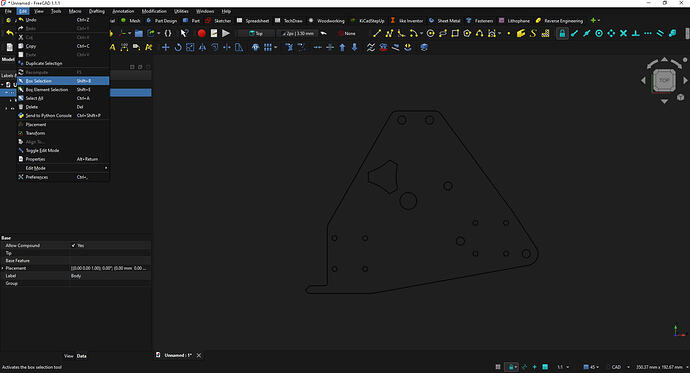Switch to the Sheet Metal workbench

point(444,21)
